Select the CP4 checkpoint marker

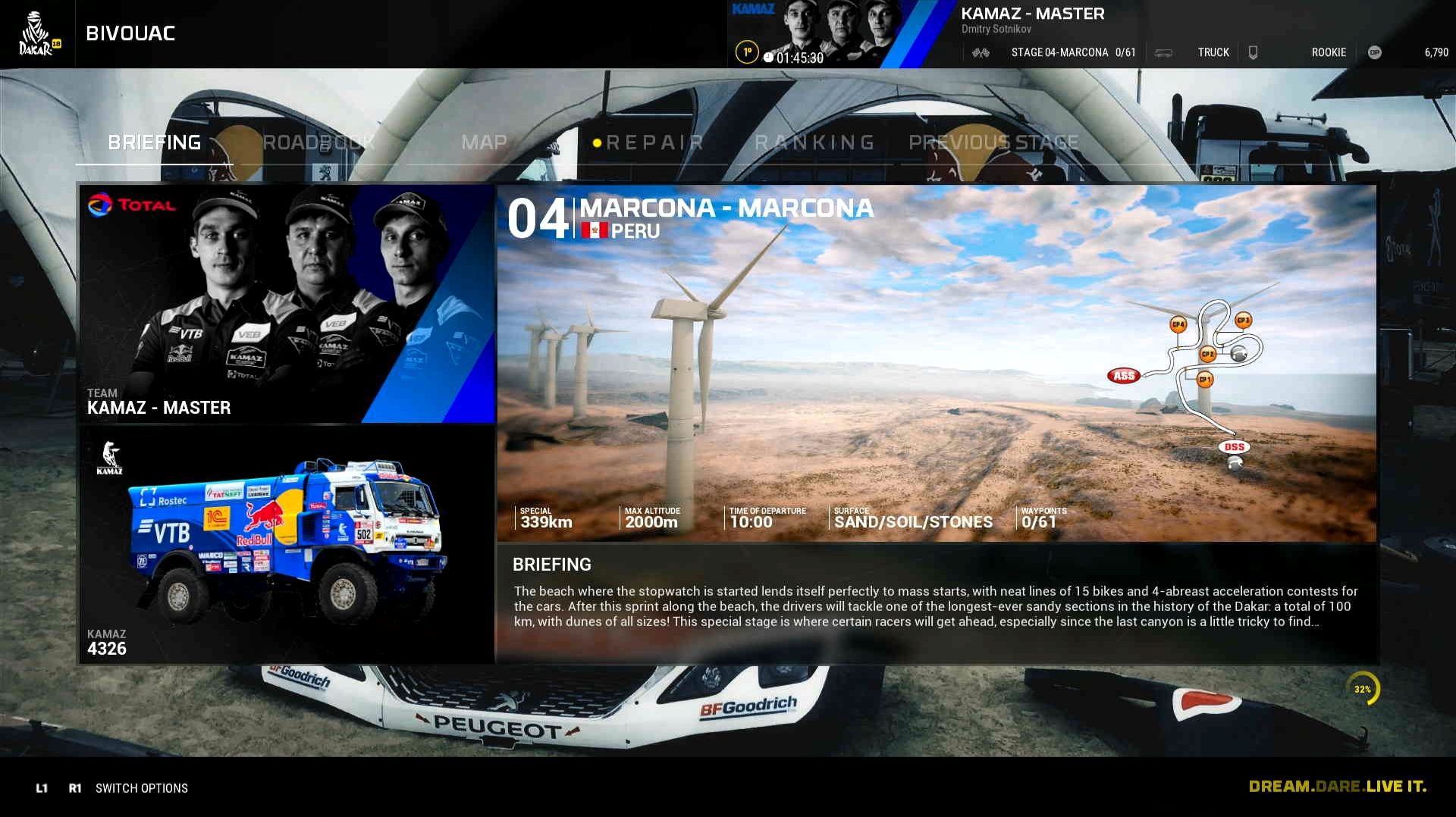[x=1178, y=324]
